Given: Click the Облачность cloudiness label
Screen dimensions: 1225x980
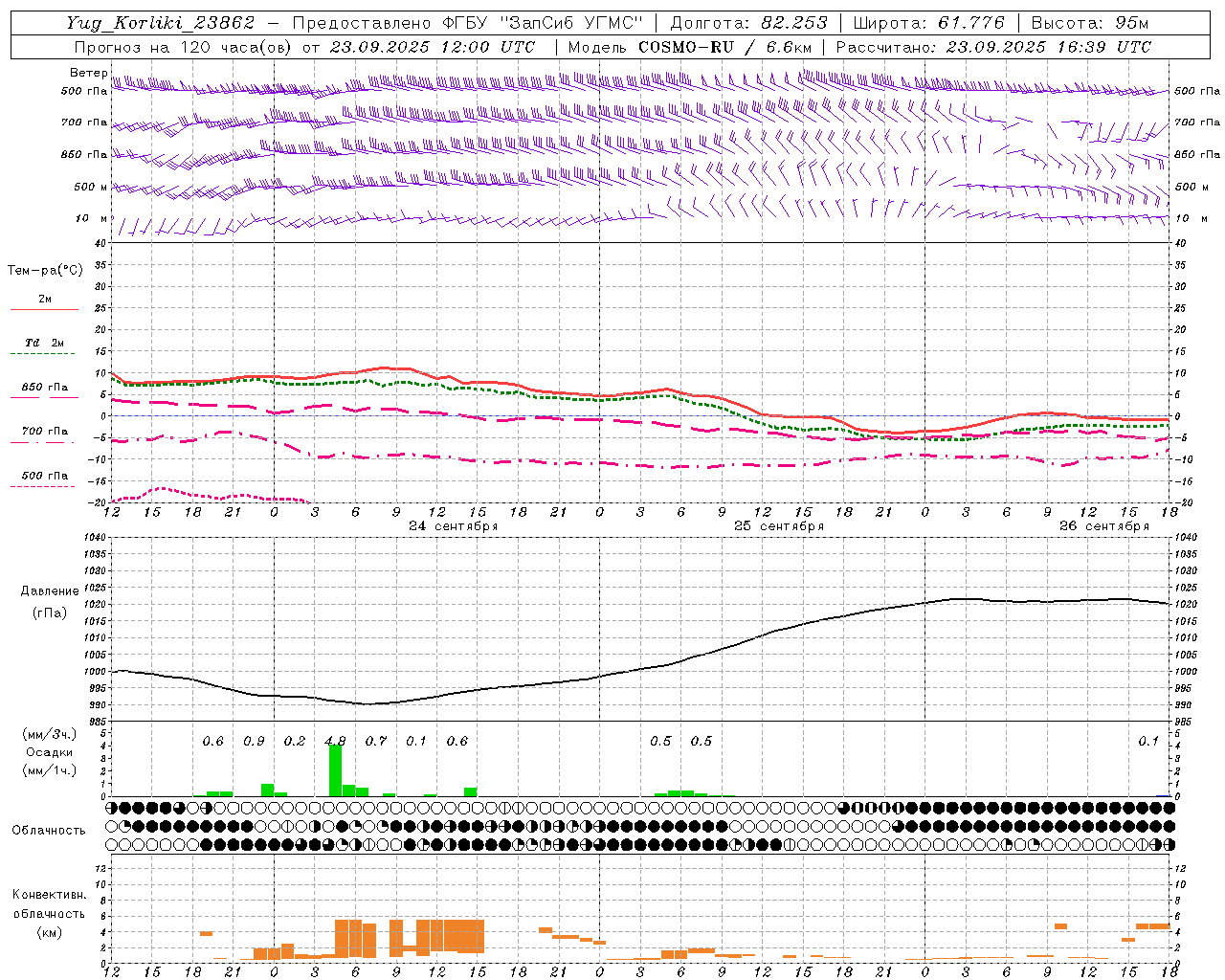Looking at the screenshot, I should [49, 831].
